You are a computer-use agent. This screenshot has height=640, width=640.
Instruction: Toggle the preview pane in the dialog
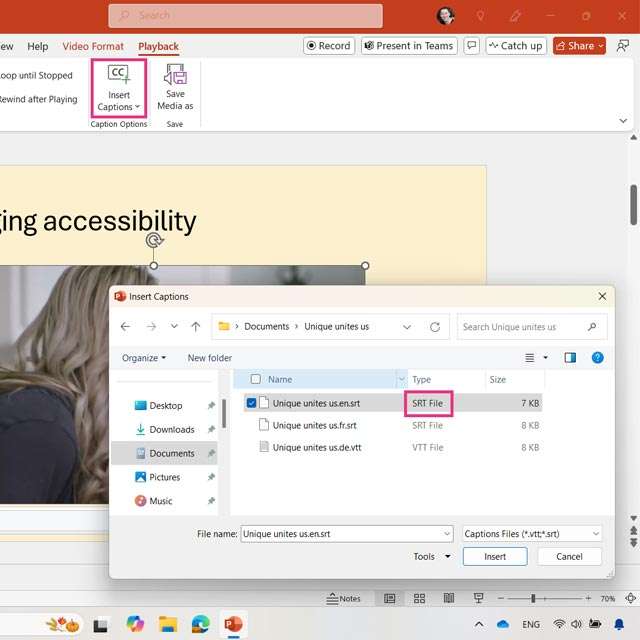click(570, 357)
